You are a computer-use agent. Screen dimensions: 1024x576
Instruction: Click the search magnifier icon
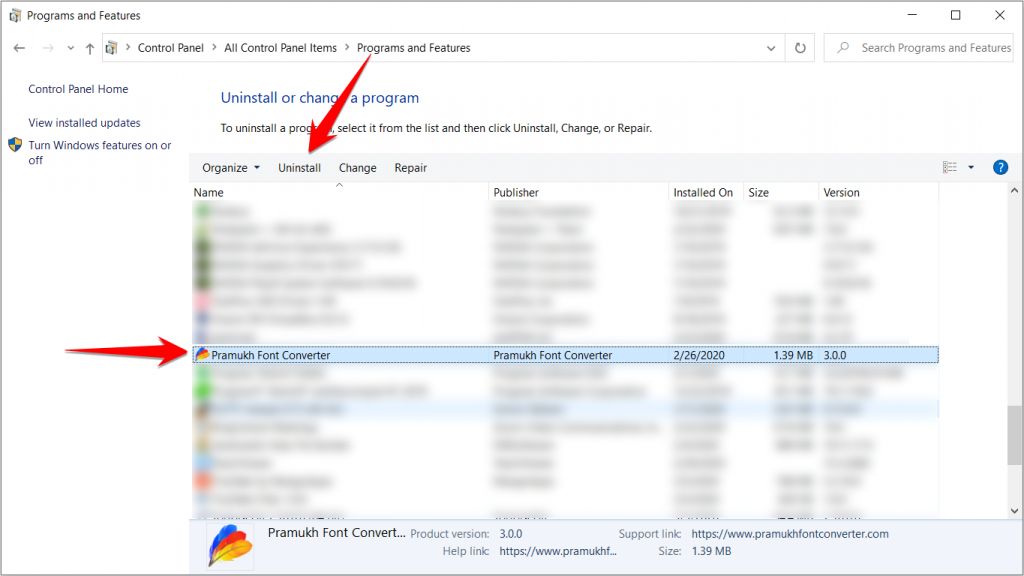[843, 48]
